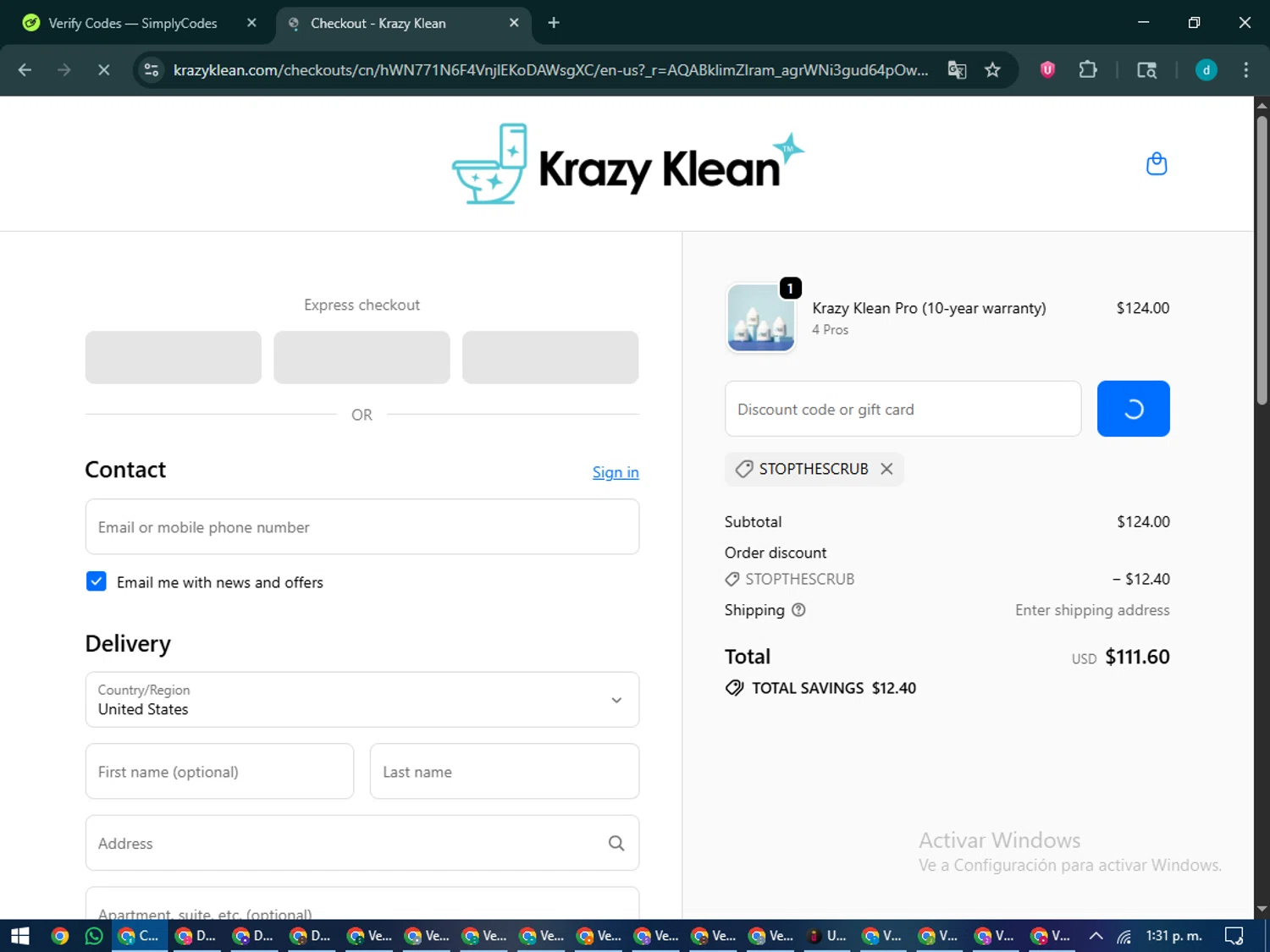Open the Windows notification center
Viewport: 1270px width, 952px height.
click(x=1234, y=936)
